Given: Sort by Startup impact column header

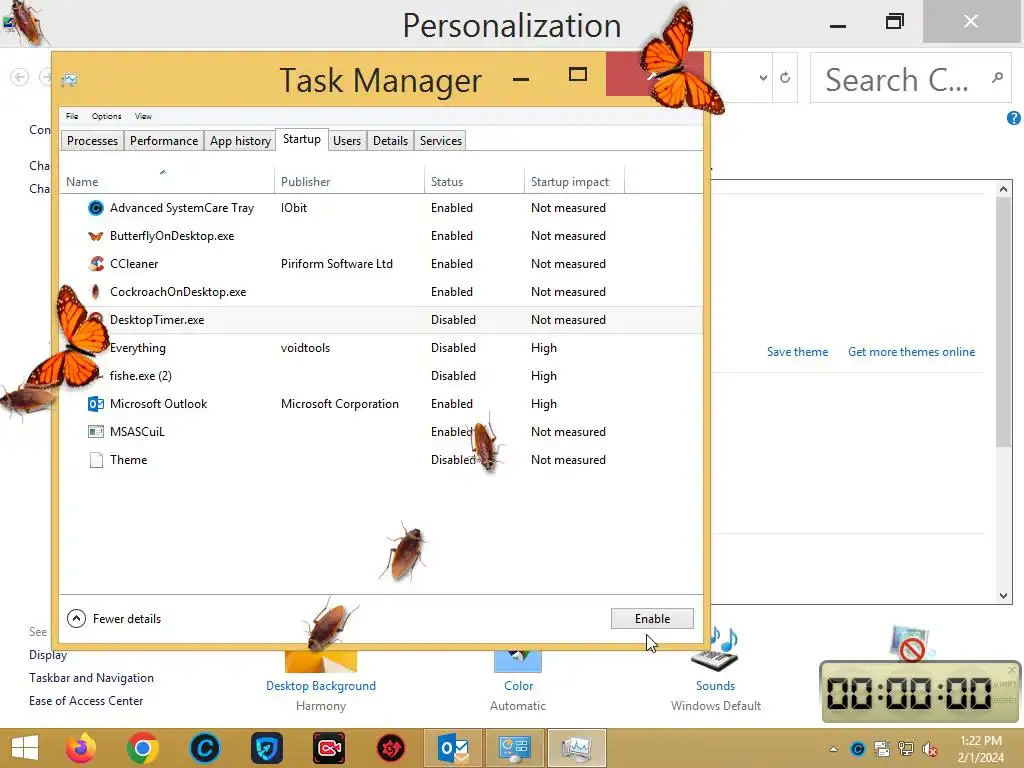Looking at the screenshot, I should point(574,182).
